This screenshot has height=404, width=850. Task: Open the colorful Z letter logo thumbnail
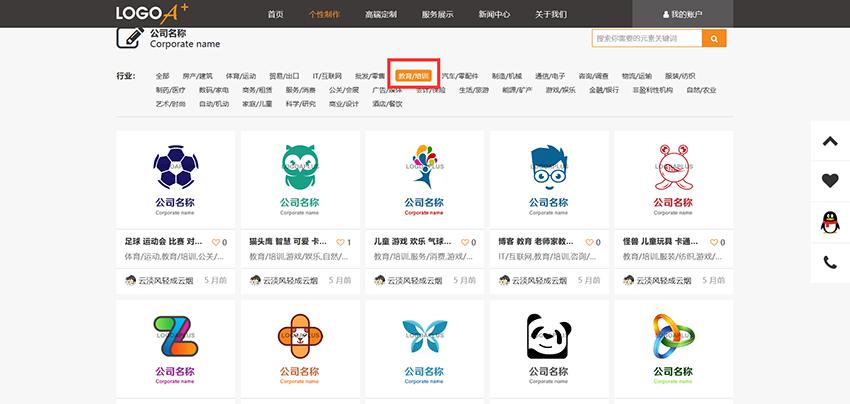176,349
